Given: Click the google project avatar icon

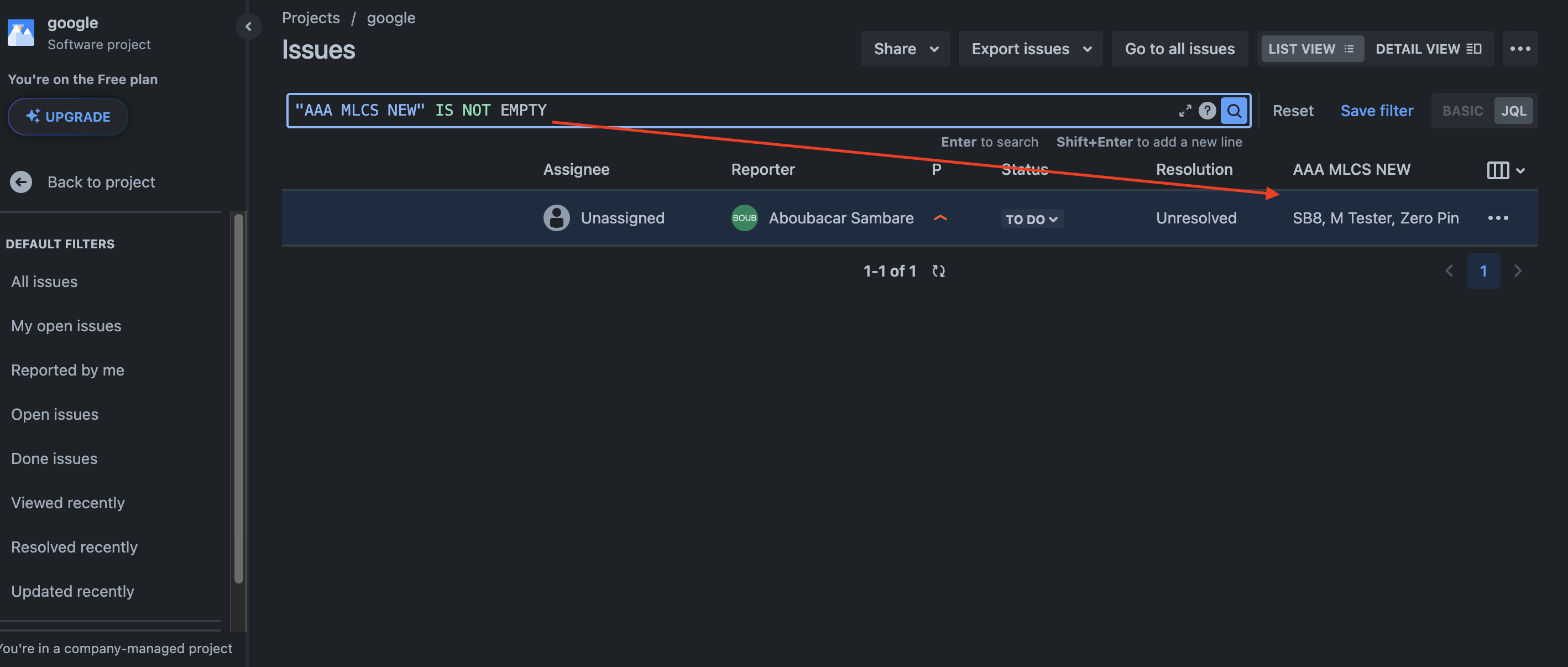Looking at the screenshot, I should pos(22,33).
